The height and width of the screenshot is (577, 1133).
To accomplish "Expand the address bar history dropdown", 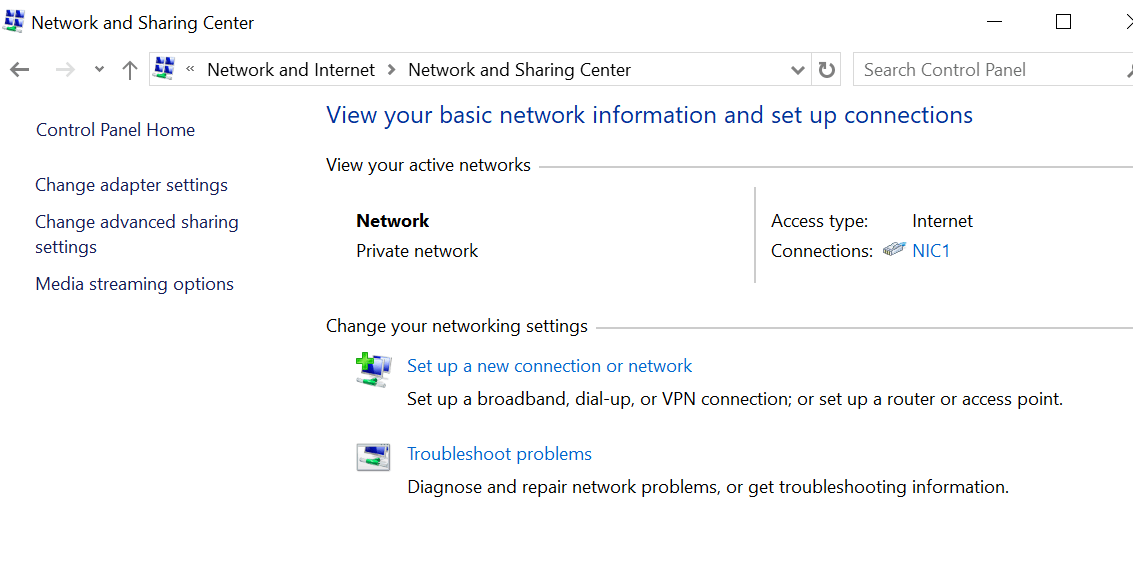I will (798, 70).
